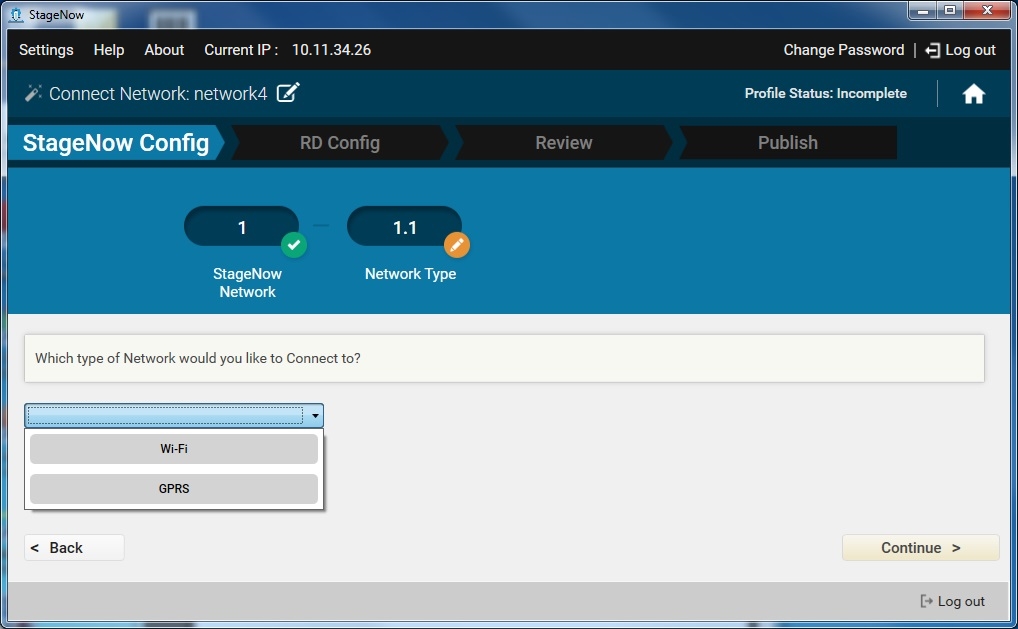The height and width of the screenshot is (629, 1018).
Task: Open the Settings menu
Action: tap(46, 50)
